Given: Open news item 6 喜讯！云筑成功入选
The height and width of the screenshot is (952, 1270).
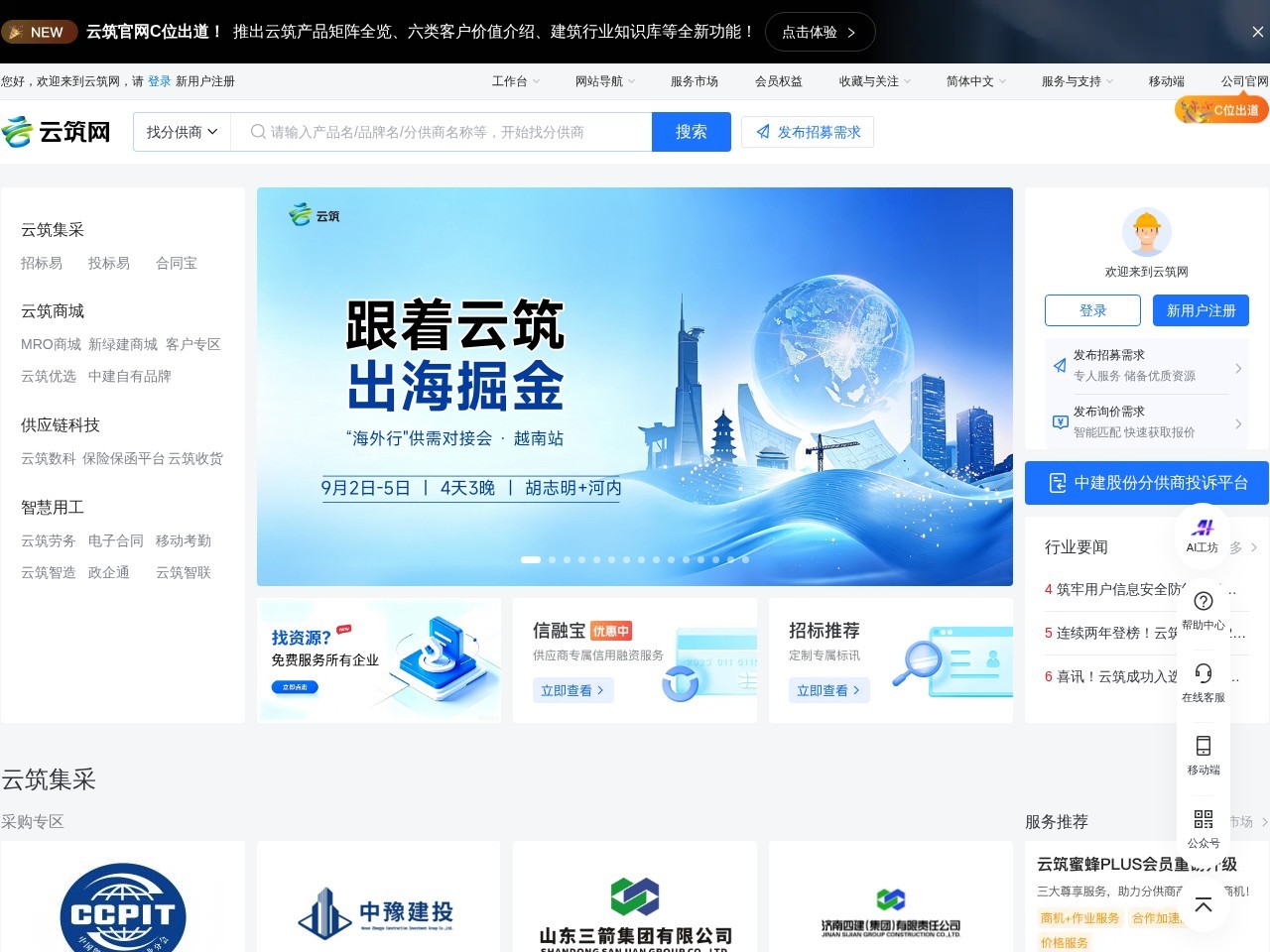Looking at the screenshot, I should click(x=1141, y=676).
